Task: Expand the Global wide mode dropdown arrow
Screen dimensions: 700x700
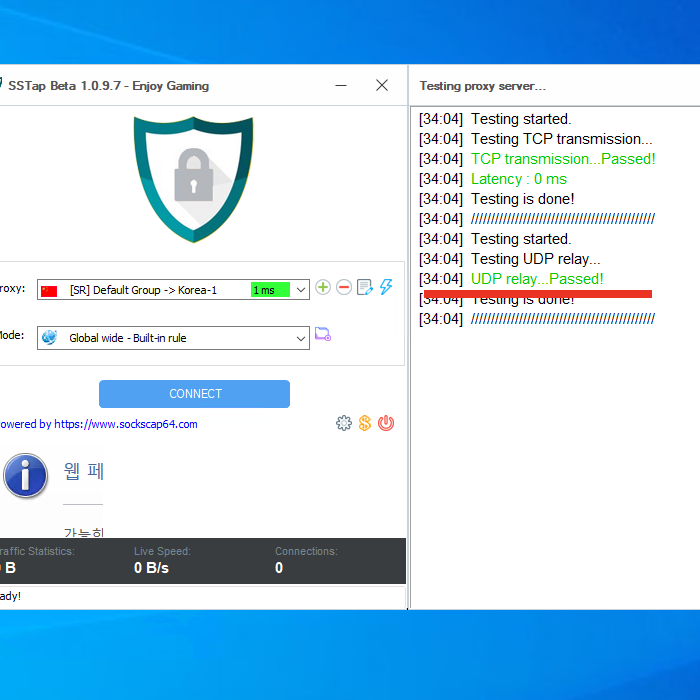Action: tap(301, 338)
